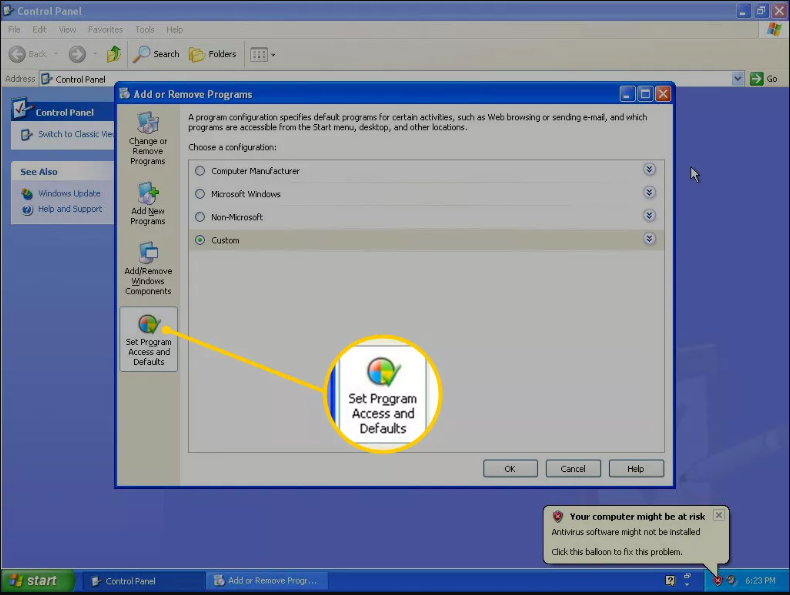The width and height of the screenshot is (790, 595).
Task: Open Edit menu in Control Panel window
Action: (39, 30)
